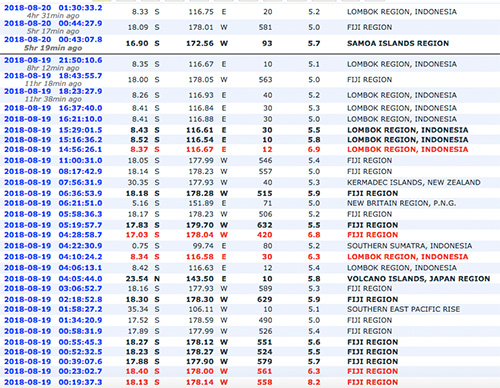Open the 2018-08-19 07:56:31.9 Kermadec event

(x=53, y=182)
